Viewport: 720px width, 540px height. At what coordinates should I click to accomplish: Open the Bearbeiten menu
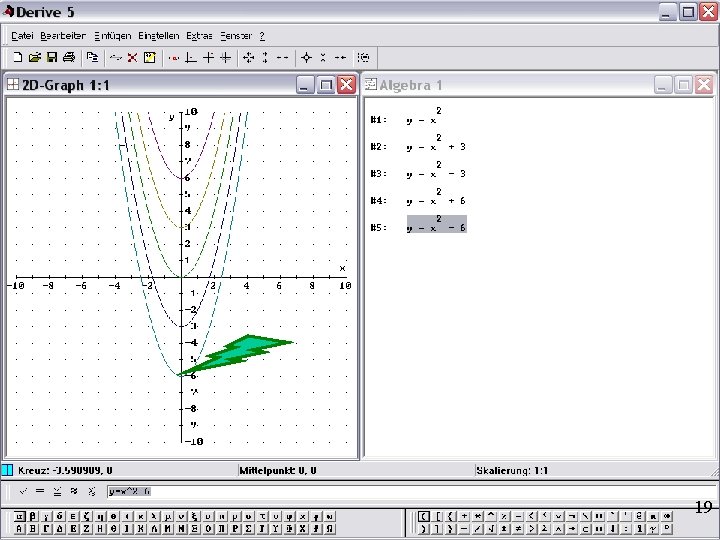63,36
